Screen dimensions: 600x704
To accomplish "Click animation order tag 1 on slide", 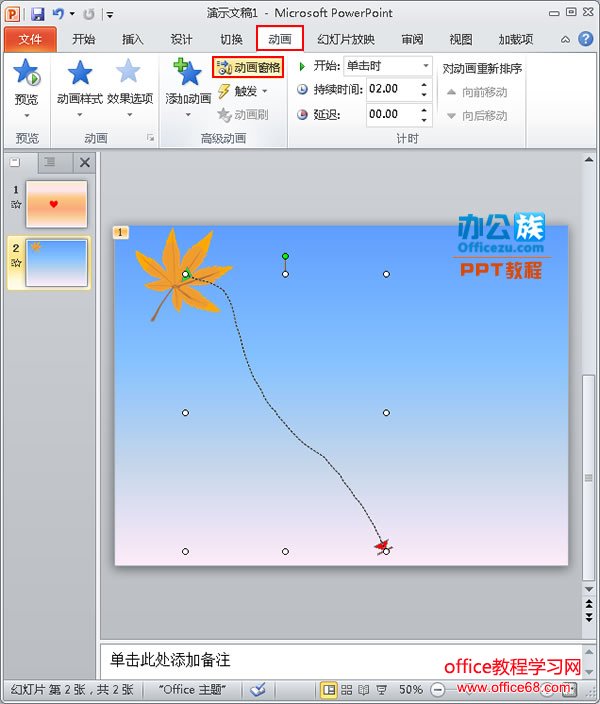I will (120, 232).
